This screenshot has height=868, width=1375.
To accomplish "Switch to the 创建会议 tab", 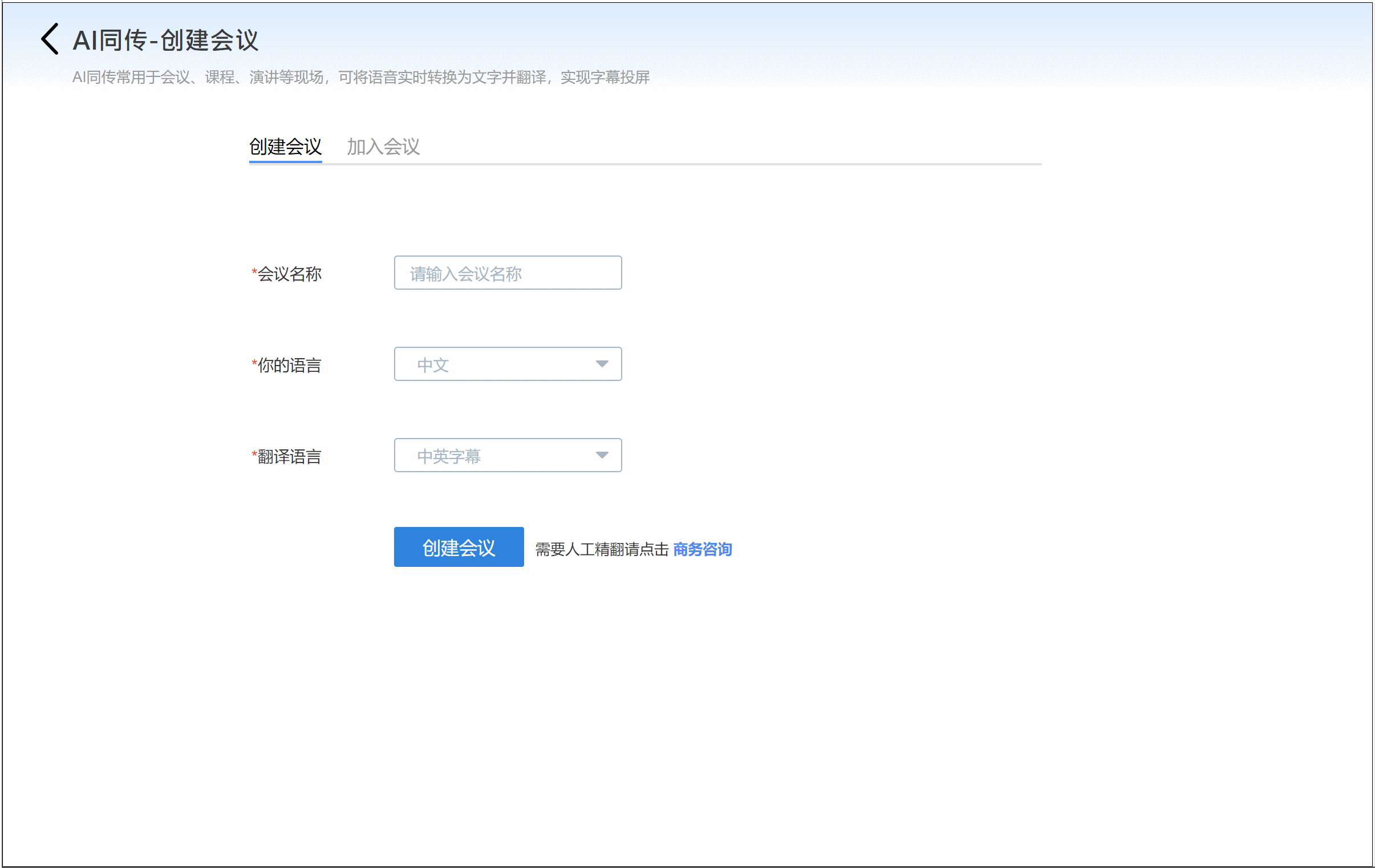I will tap(286, 147).
